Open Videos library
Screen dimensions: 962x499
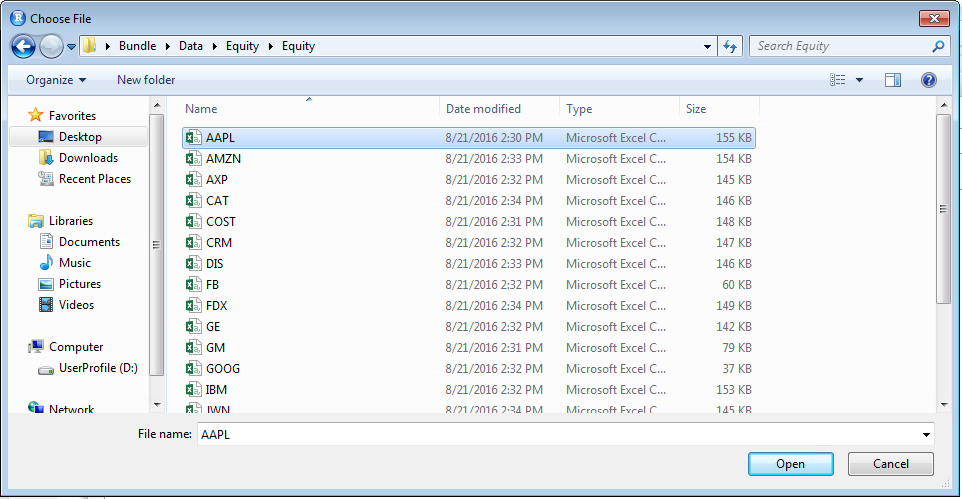[77, 304]
